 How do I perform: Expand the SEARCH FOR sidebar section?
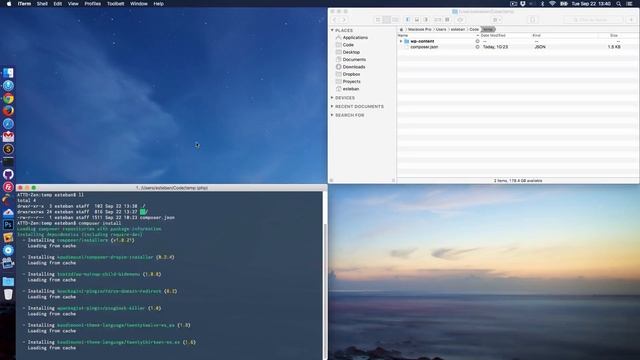click(332, 115)
